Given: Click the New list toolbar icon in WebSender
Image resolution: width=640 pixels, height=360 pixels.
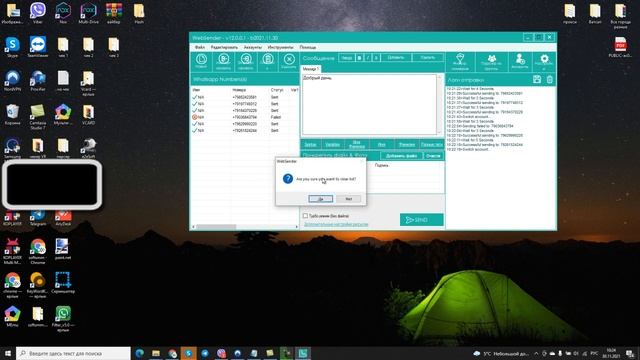Looking at the screenshot, I should tap(201, 61).
